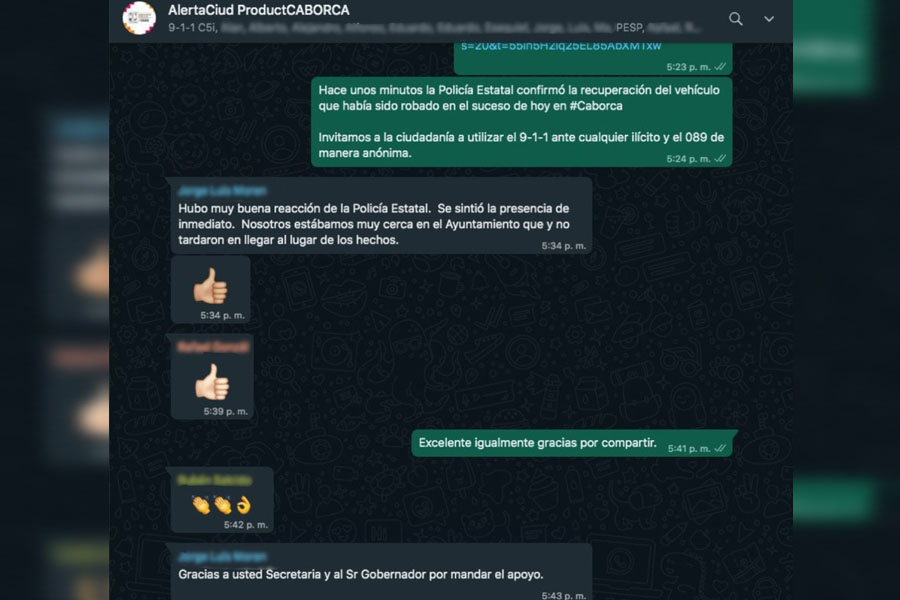Open blurred sender name above 5:39 thumbs-up

[x=213, y=346]
